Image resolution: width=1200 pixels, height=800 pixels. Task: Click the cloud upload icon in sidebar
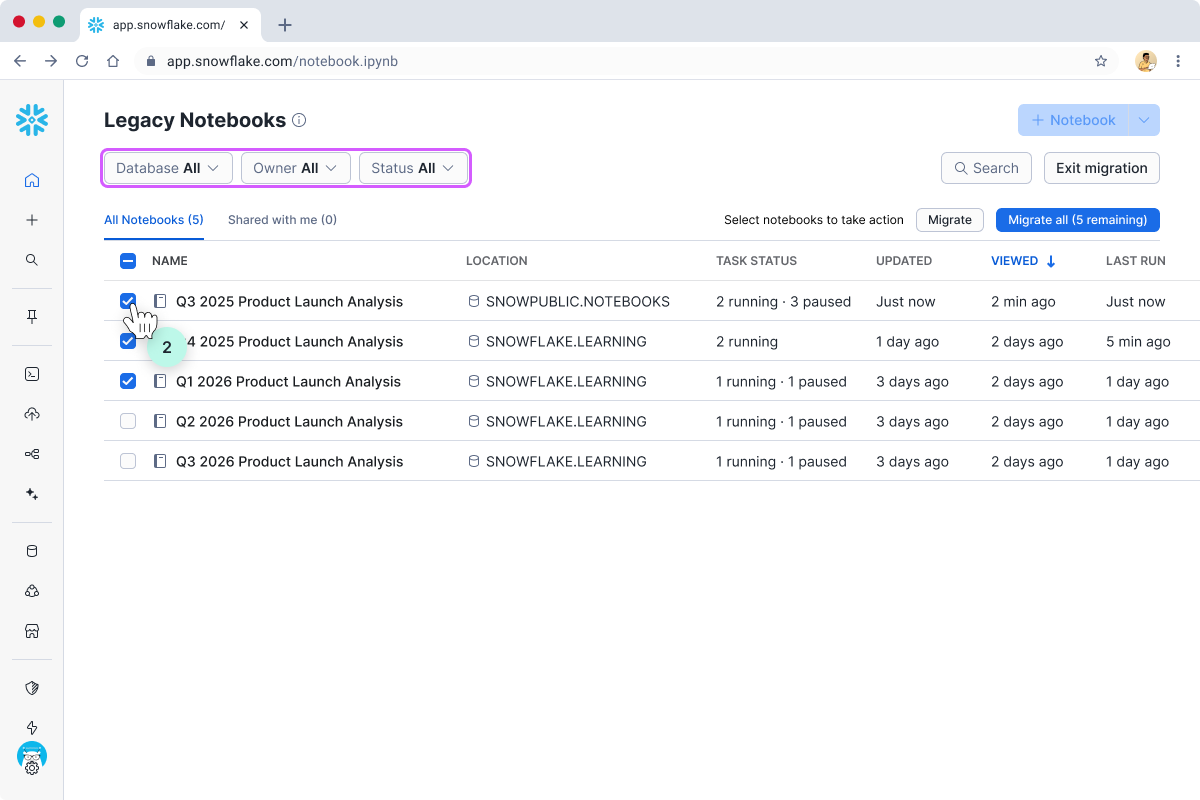(x=32, y=414)
